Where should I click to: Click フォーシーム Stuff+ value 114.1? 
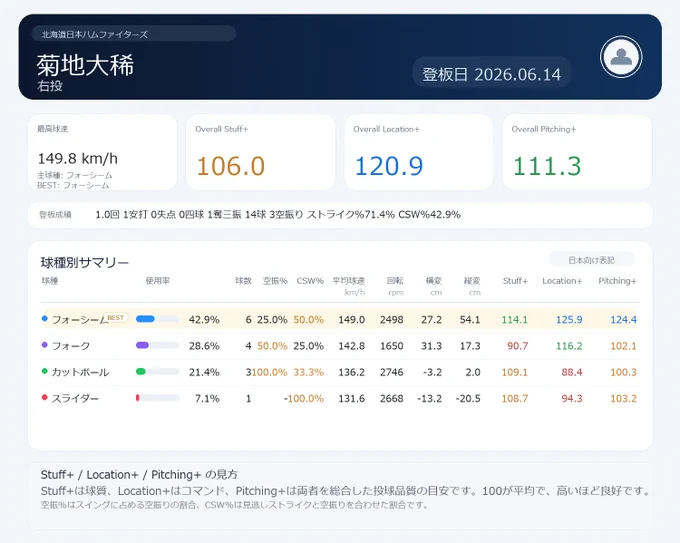(x=515, y=320)
